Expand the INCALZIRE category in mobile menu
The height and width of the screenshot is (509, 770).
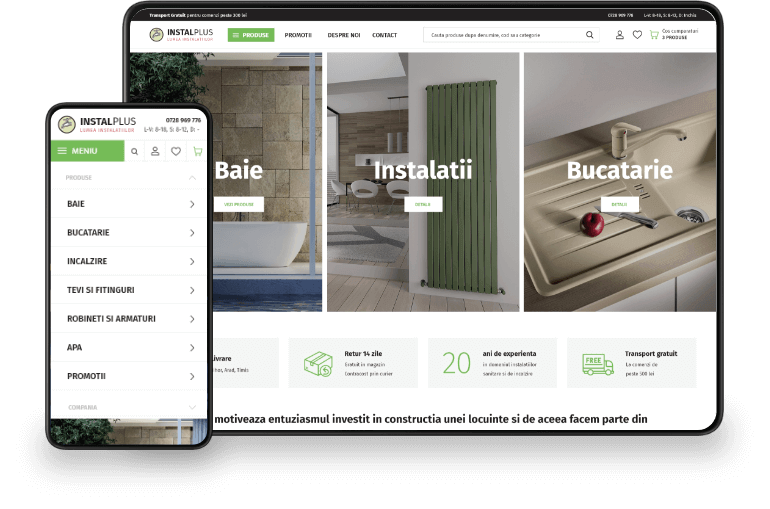(129, 261)
